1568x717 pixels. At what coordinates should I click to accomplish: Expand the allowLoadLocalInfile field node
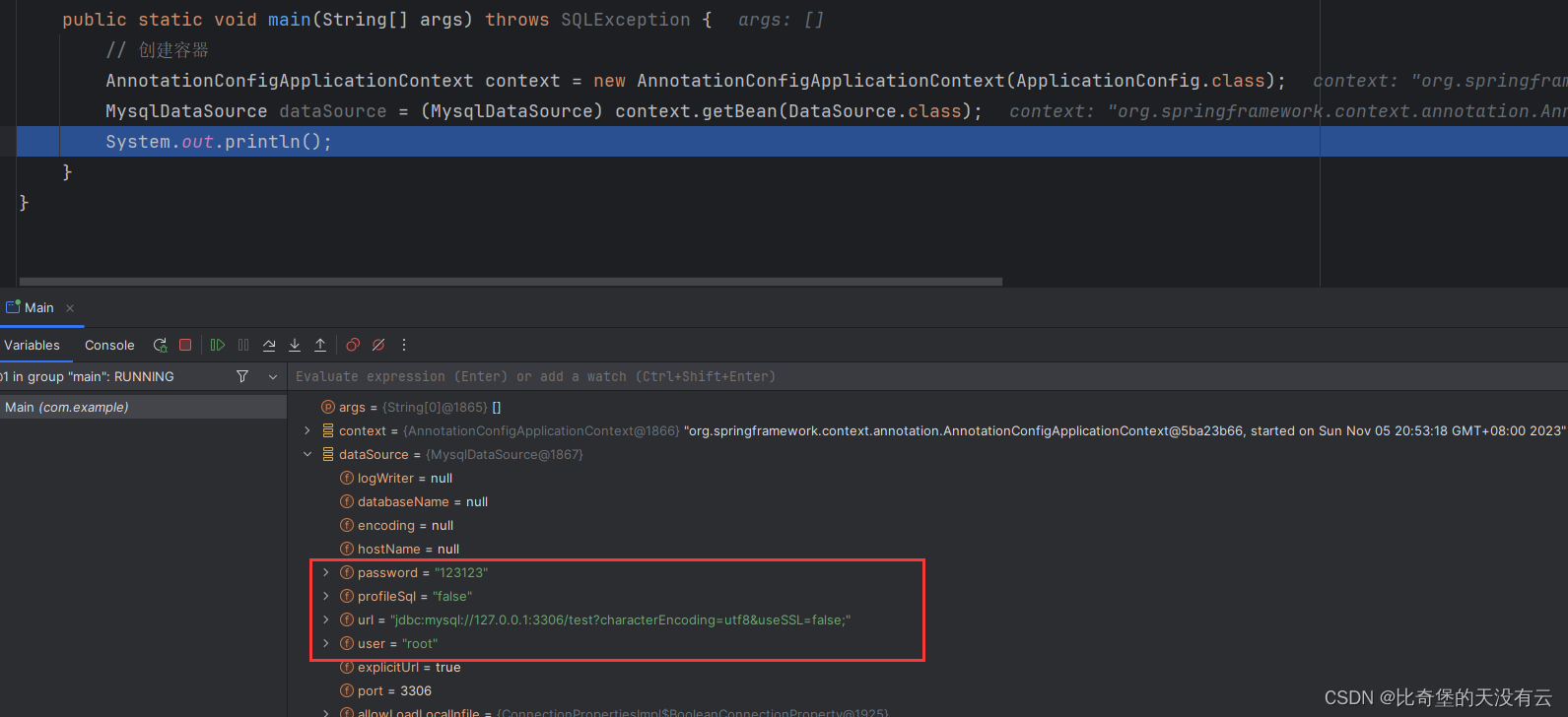[326, 712]
